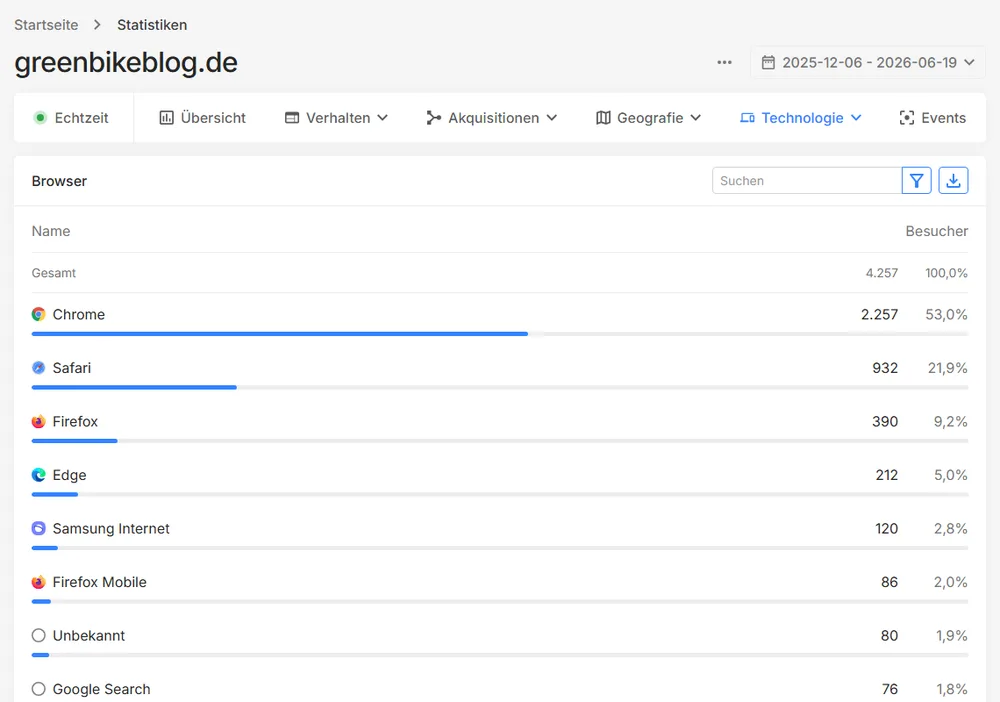Click Firefox visitor count 390
1000x702 pixels.
point(885,421)
